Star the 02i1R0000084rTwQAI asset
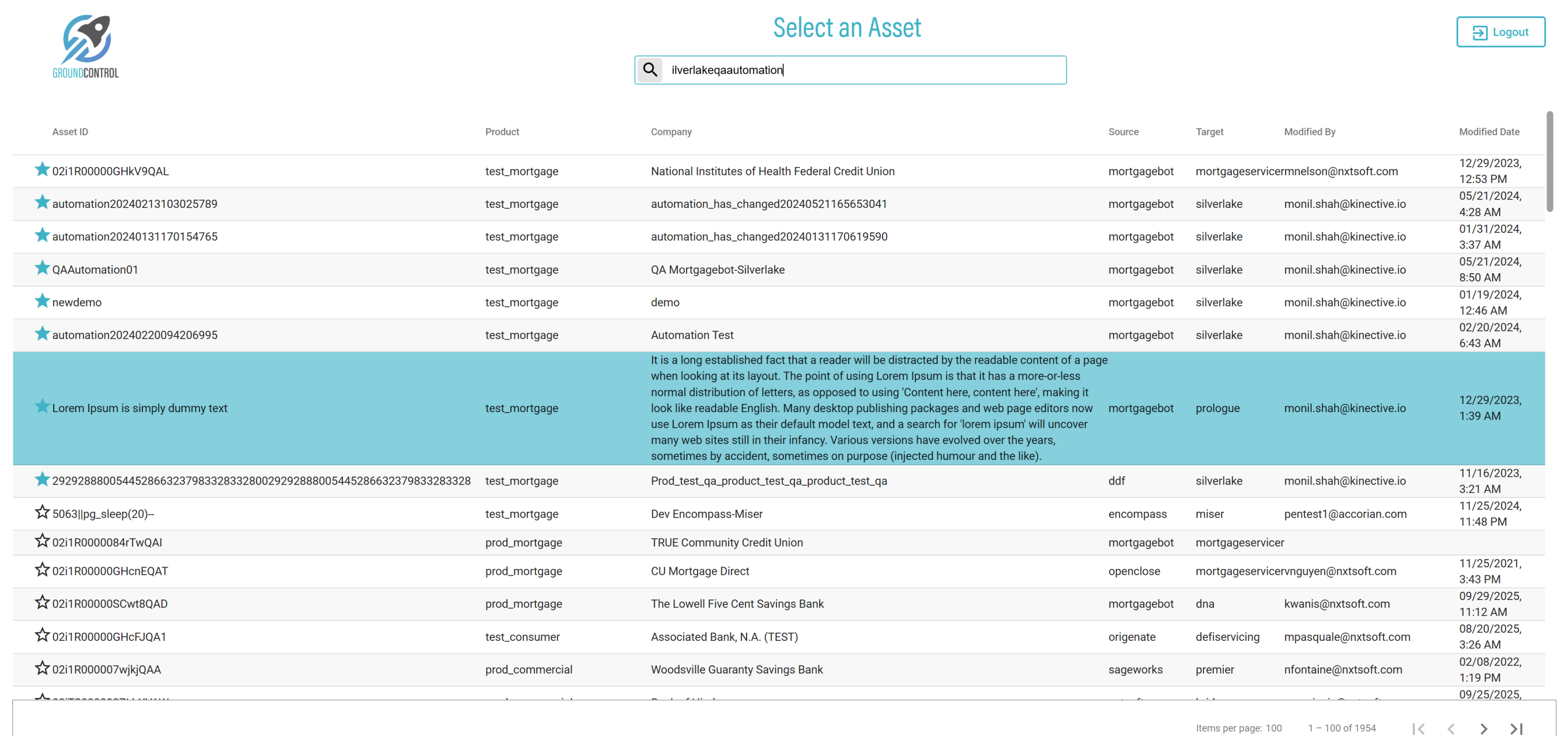The image size is (1568, 736). [42, 541]
